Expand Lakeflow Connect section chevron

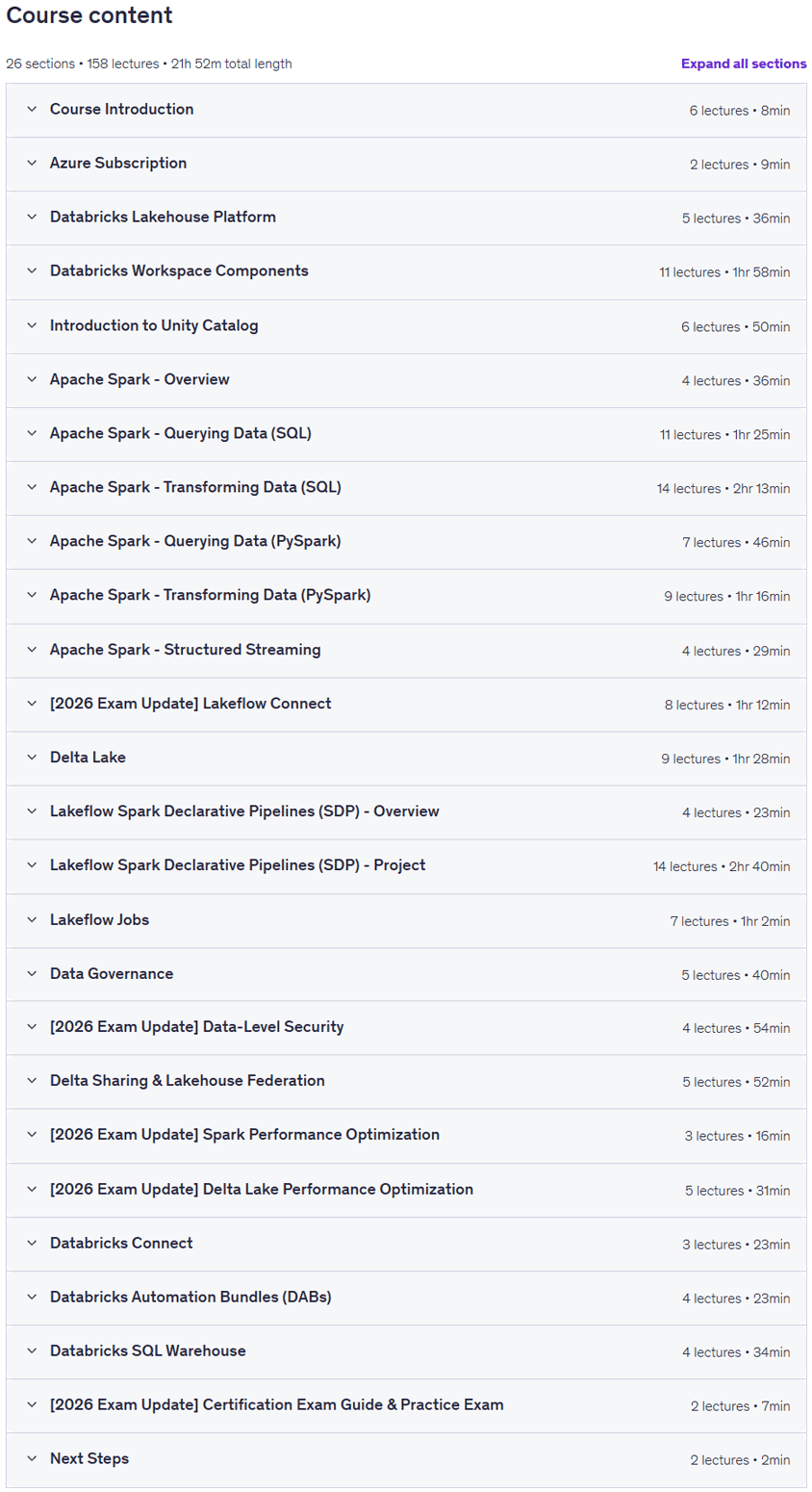click(32, 705)
